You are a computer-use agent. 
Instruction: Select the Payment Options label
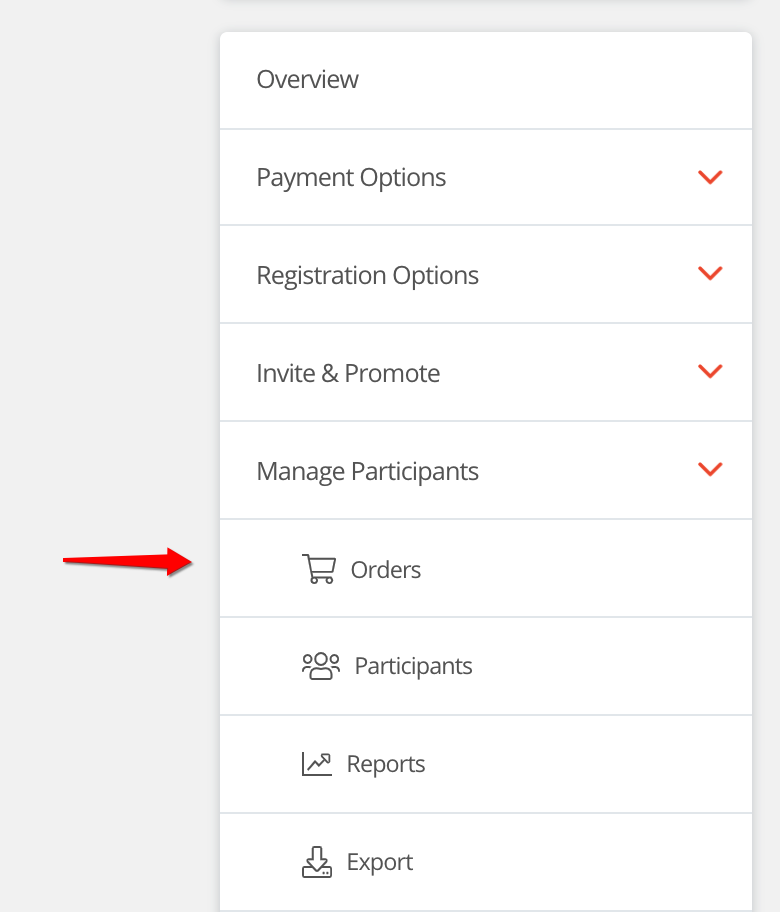[351, 178]
